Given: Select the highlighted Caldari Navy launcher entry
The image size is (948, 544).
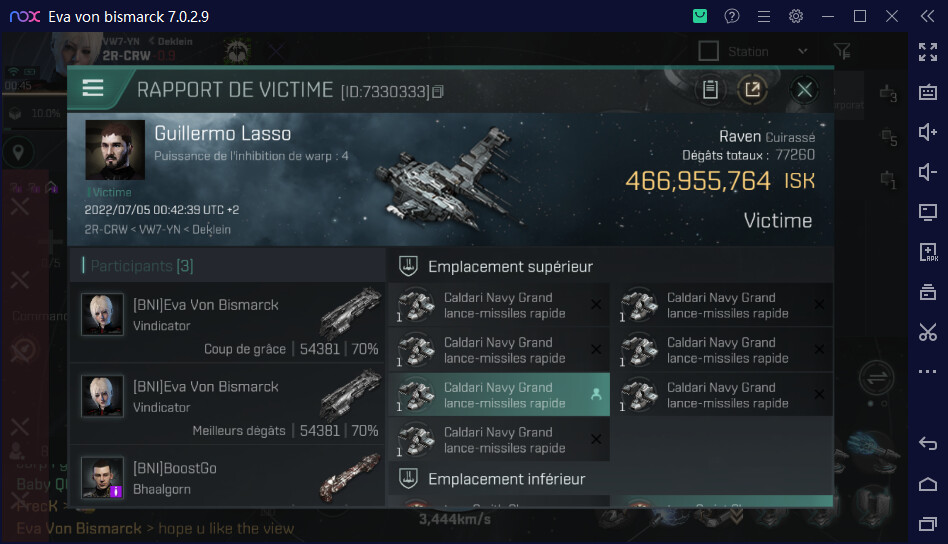Looking at the screenshot, I should point(498,395).
